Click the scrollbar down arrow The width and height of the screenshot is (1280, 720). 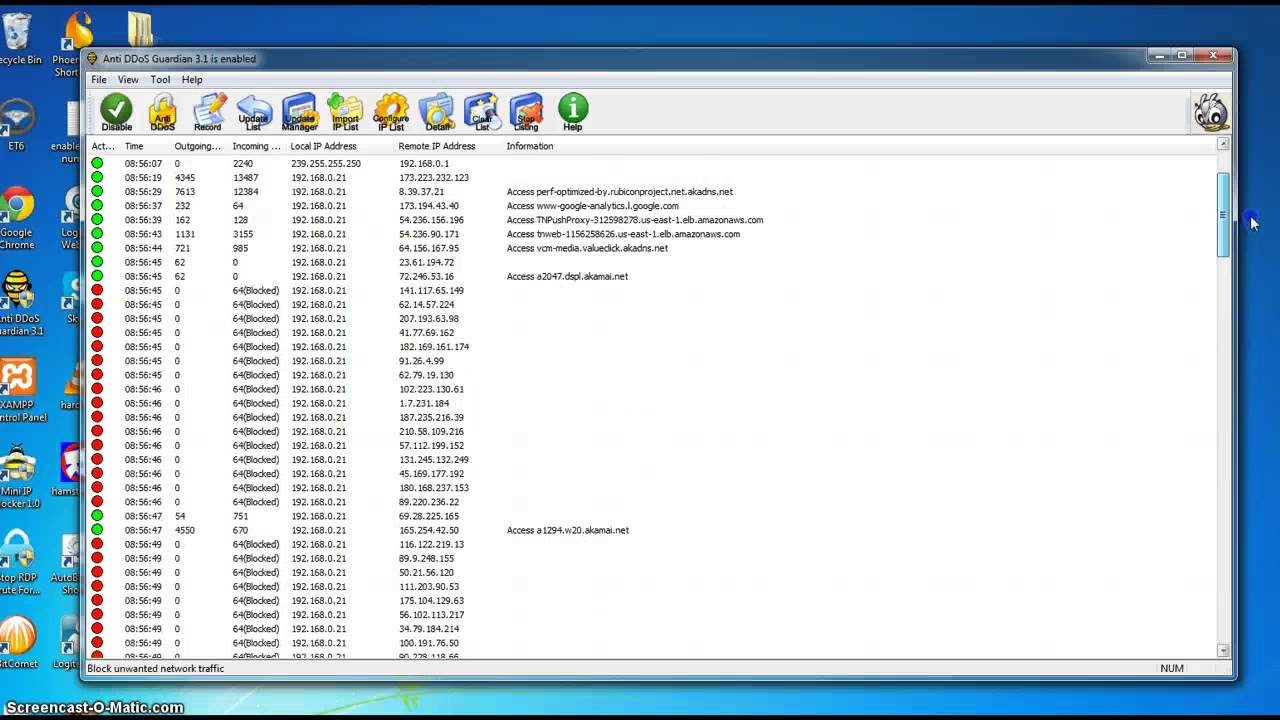[1223, 651]
